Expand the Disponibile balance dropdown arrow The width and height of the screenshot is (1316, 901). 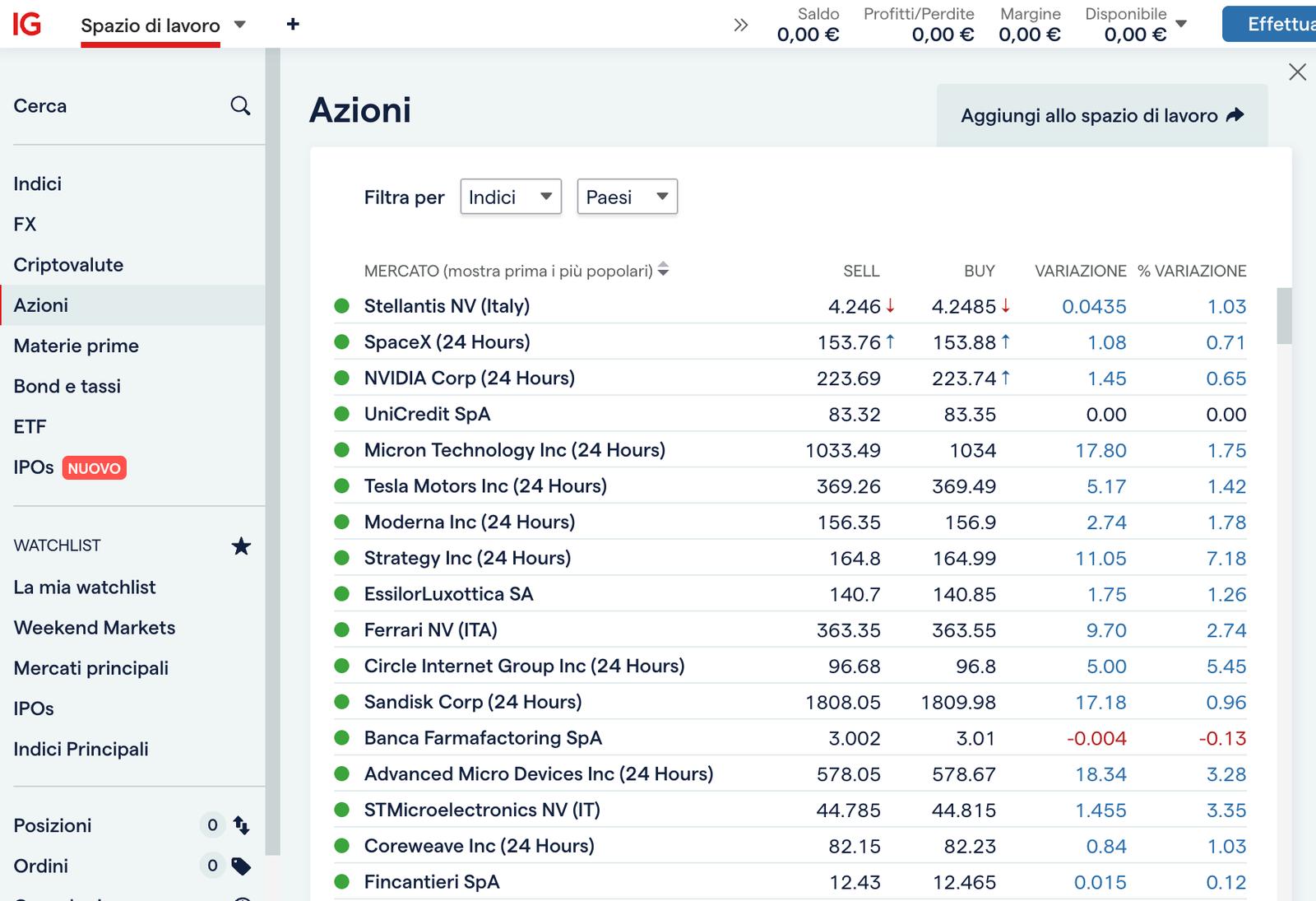tap(1182, 24)
